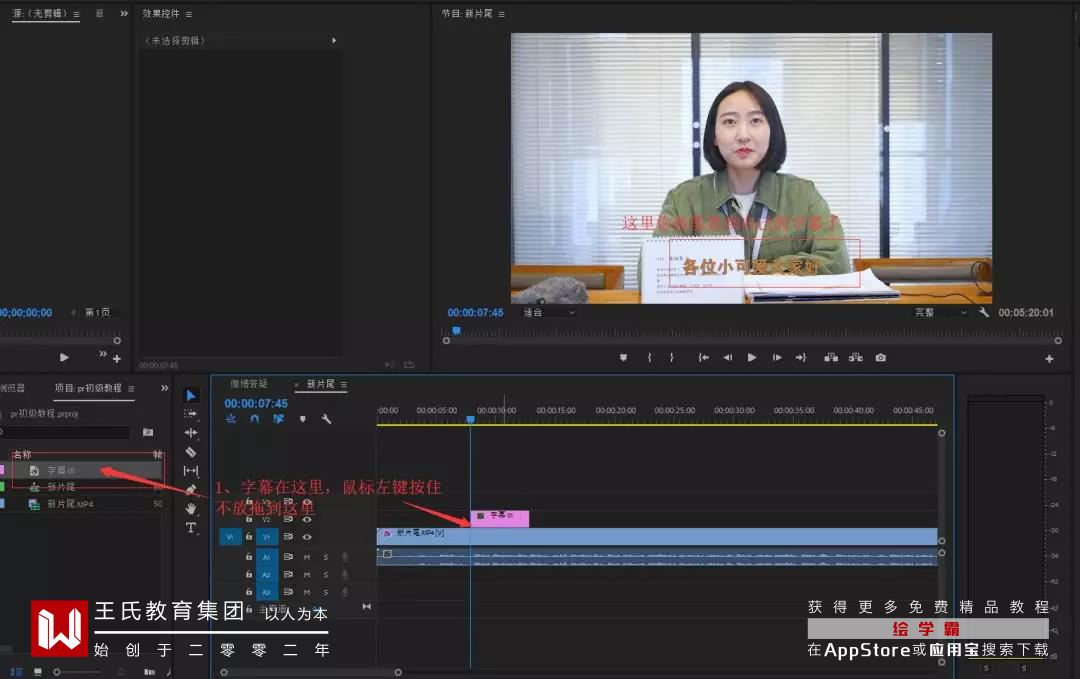This screenshot has height=679, width=1080.
Task: Click the Extract button in Program Monitor
Action: click(855, 357)
